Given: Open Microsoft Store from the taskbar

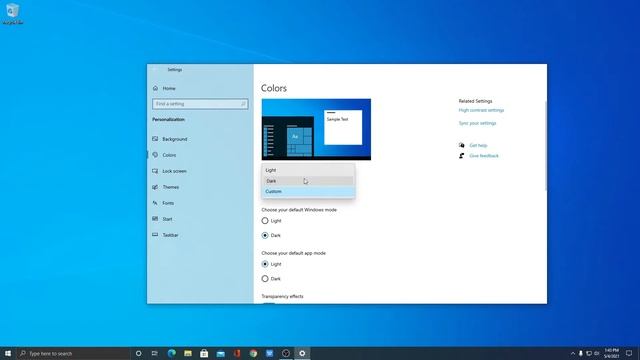Looking at the screenshot, I should [204, 353].
